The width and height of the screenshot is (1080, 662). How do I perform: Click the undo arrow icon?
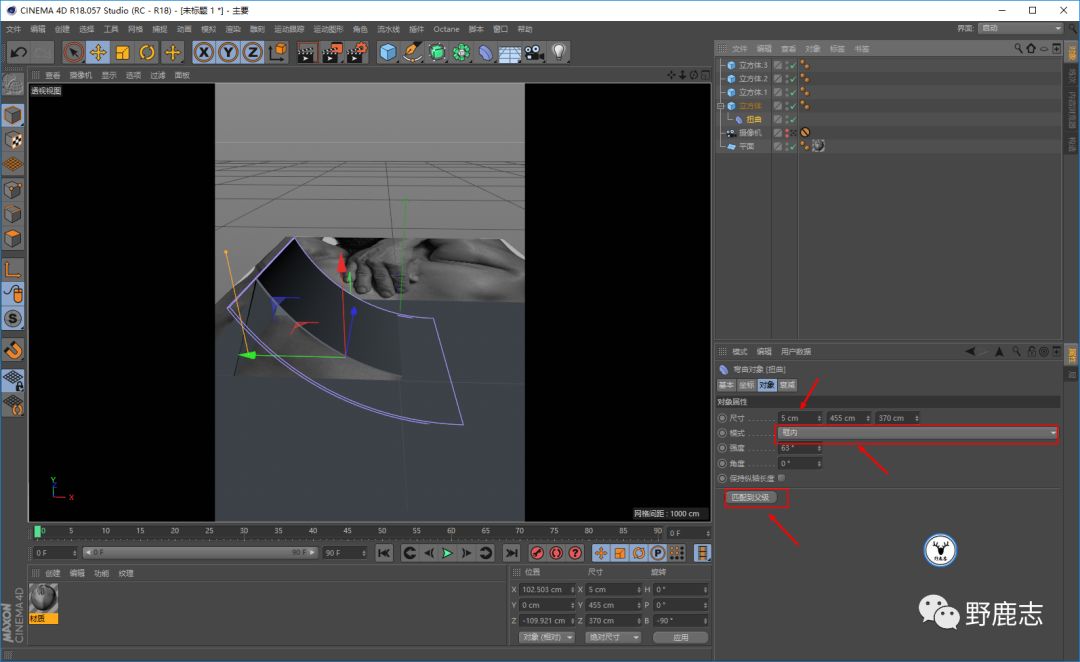[x=17, y=52]
